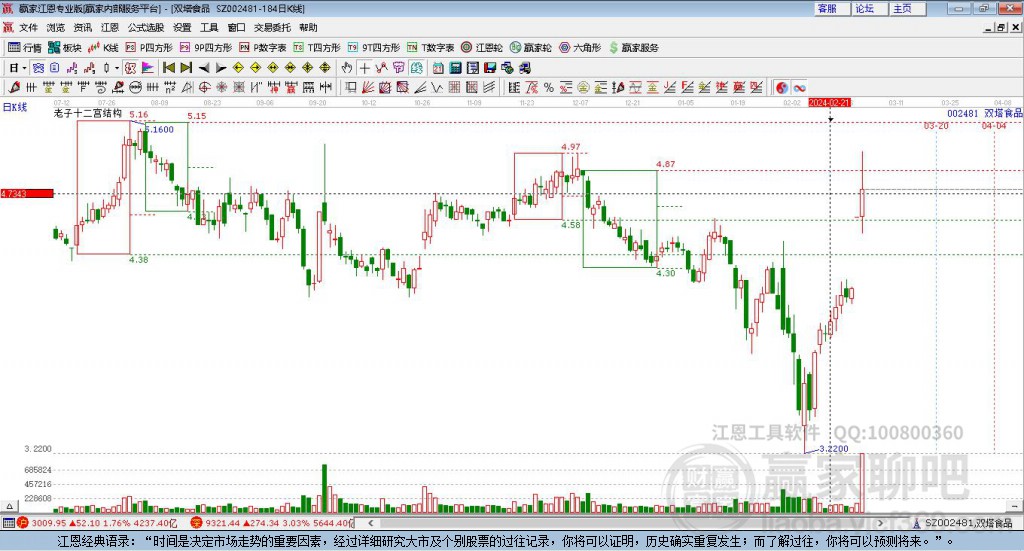
Task: Toggle the yin-yang (taiji) icon
Action: 782,87
